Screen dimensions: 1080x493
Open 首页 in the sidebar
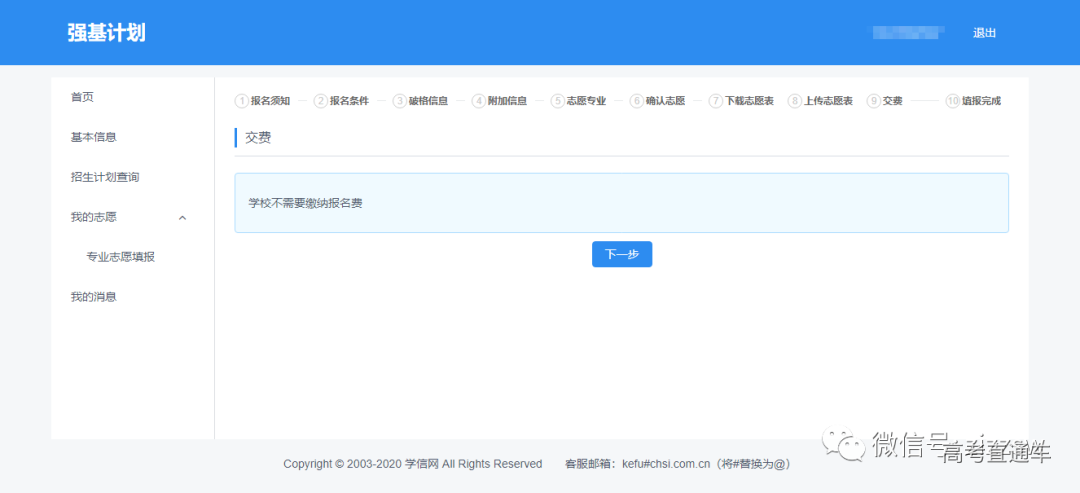pyautogui.click(x=82, y=97)
